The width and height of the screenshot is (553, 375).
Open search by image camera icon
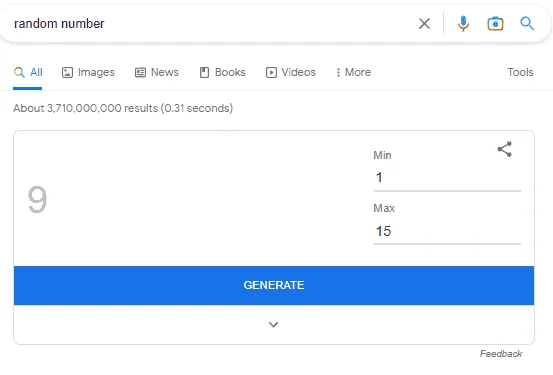point(495,24)
